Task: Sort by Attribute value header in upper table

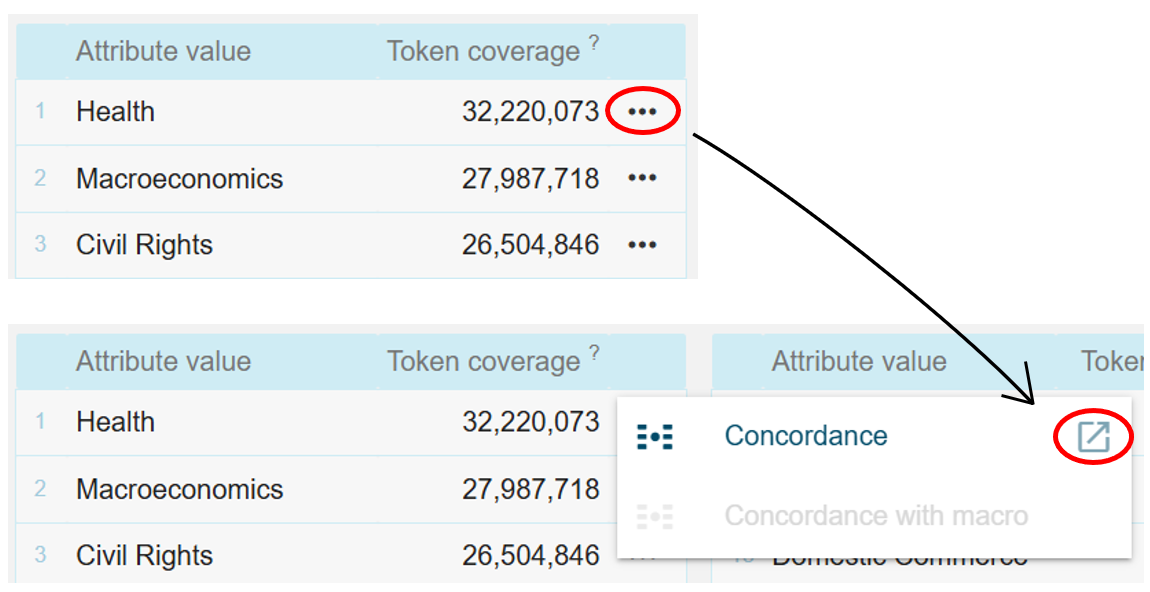Action: pyautogui.click(x=163, y=52)
